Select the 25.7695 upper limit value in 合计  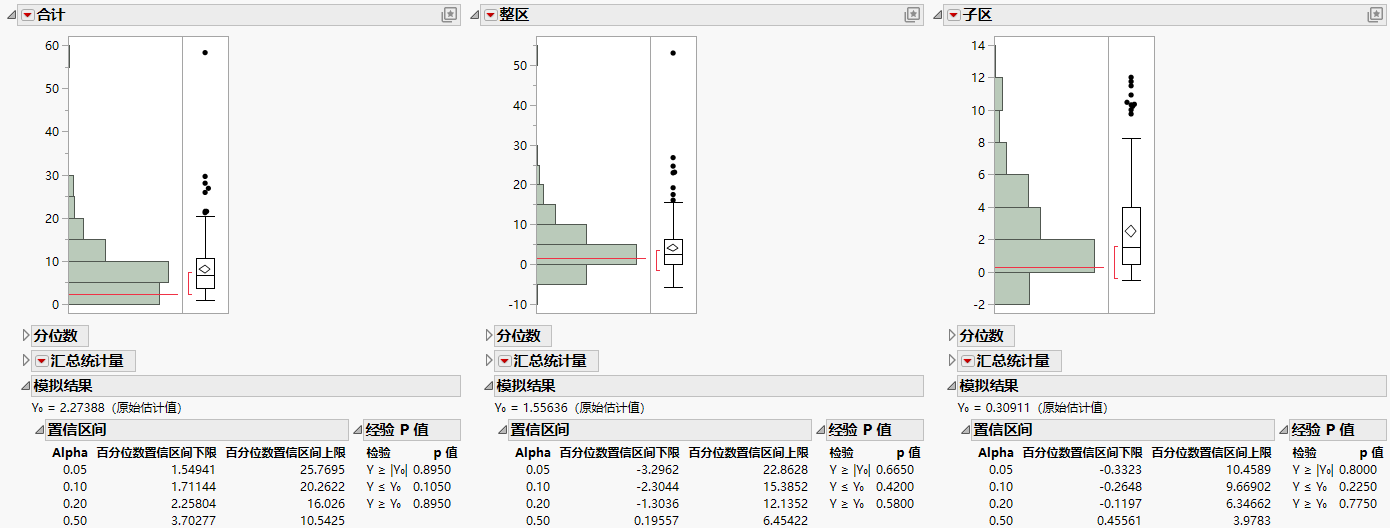tap(323, 469)
